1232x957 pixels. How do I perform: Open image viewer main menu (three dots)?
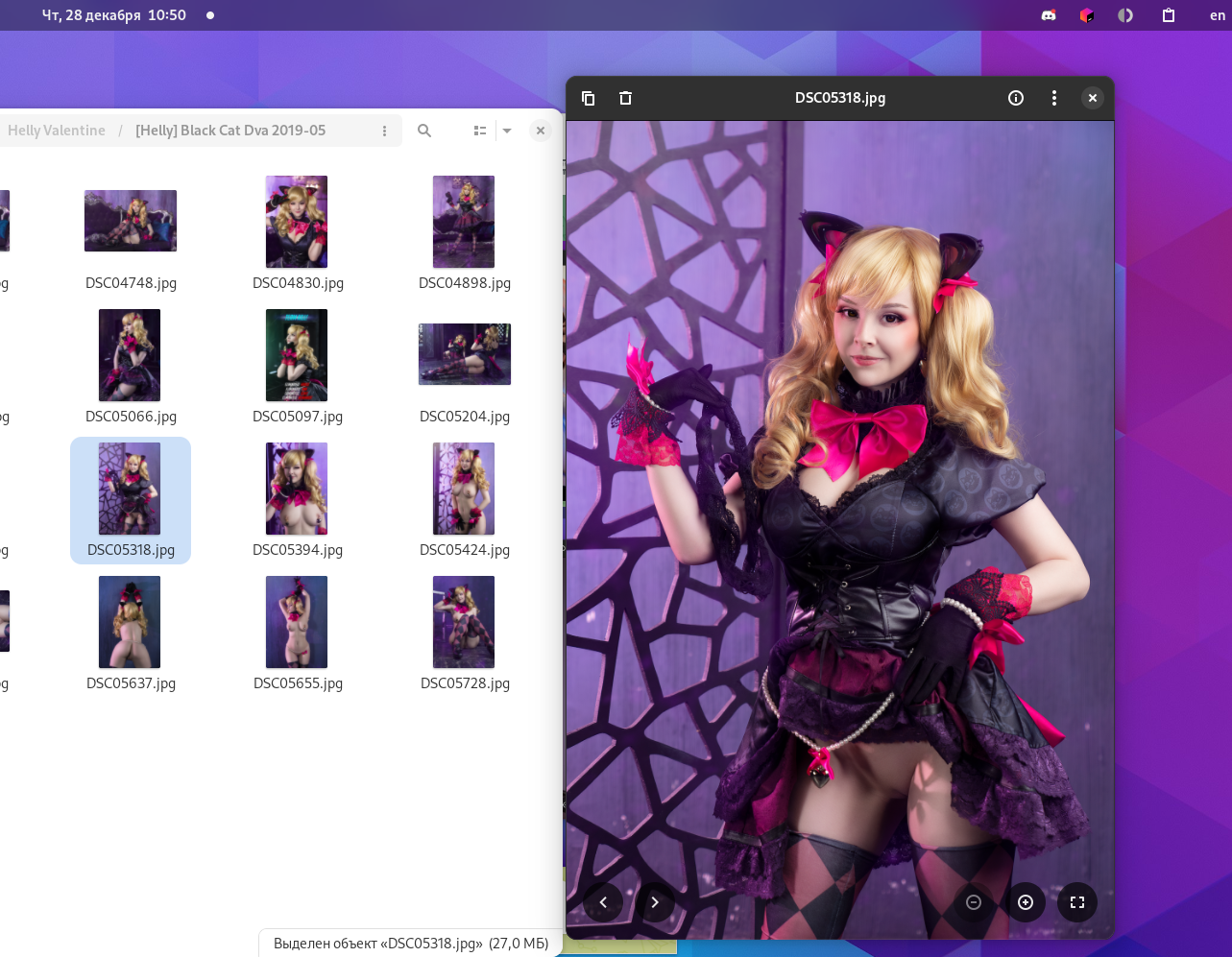[1054, 98]
